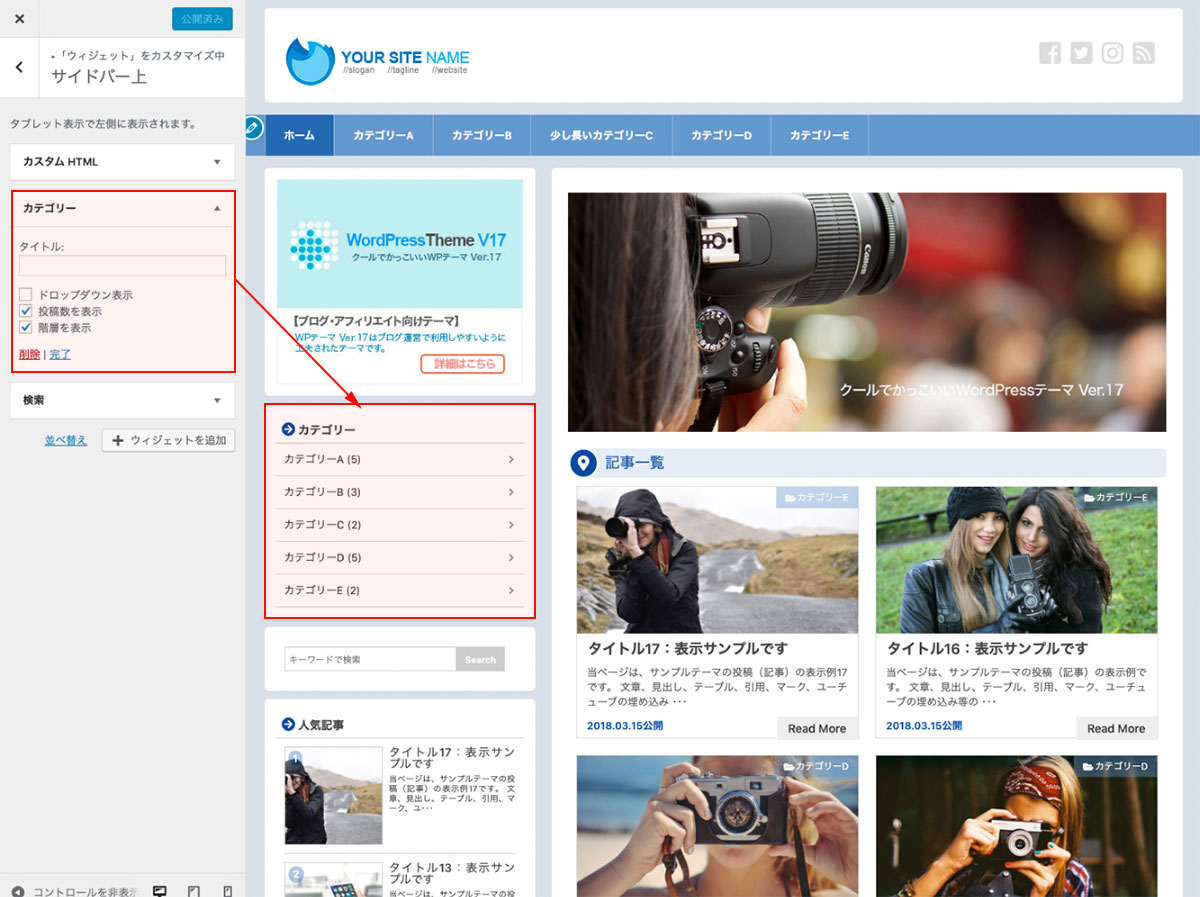Select the カテゴリーD menu item
Viewport: 1200px width, 897px height.
coord(721,135)
